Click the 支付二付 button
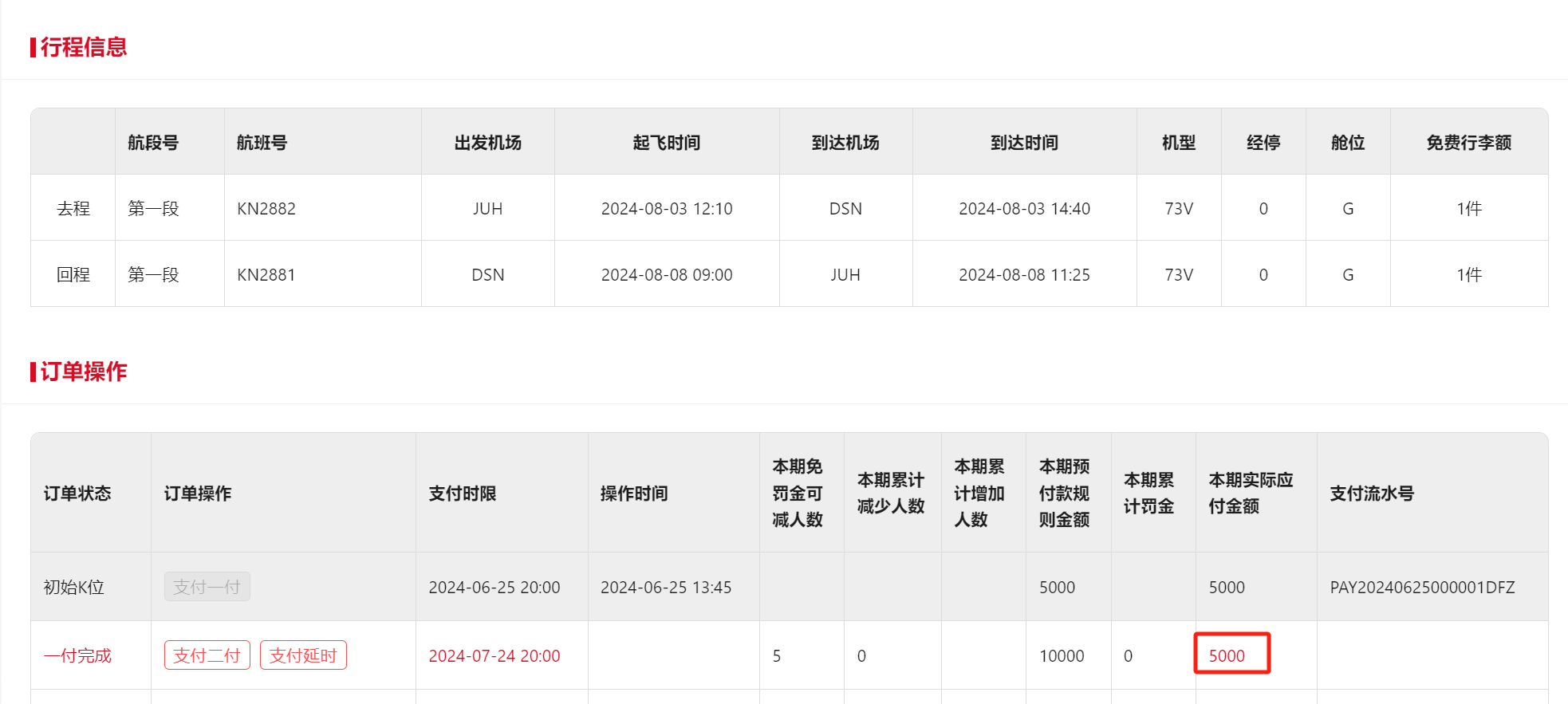Screen dimensions: 1568x704 [207, 655]
